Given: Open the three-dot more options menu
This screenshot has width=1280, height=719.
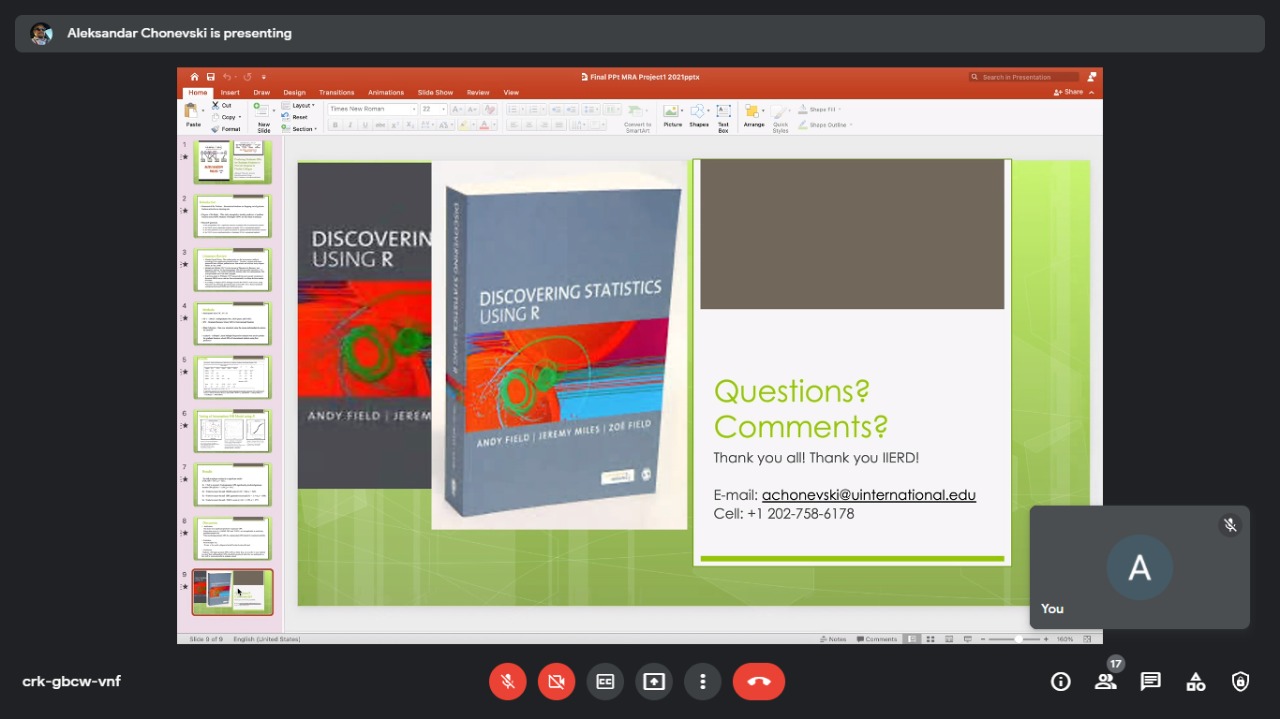Looking at the screenshot, I should [x=702, y=681].
